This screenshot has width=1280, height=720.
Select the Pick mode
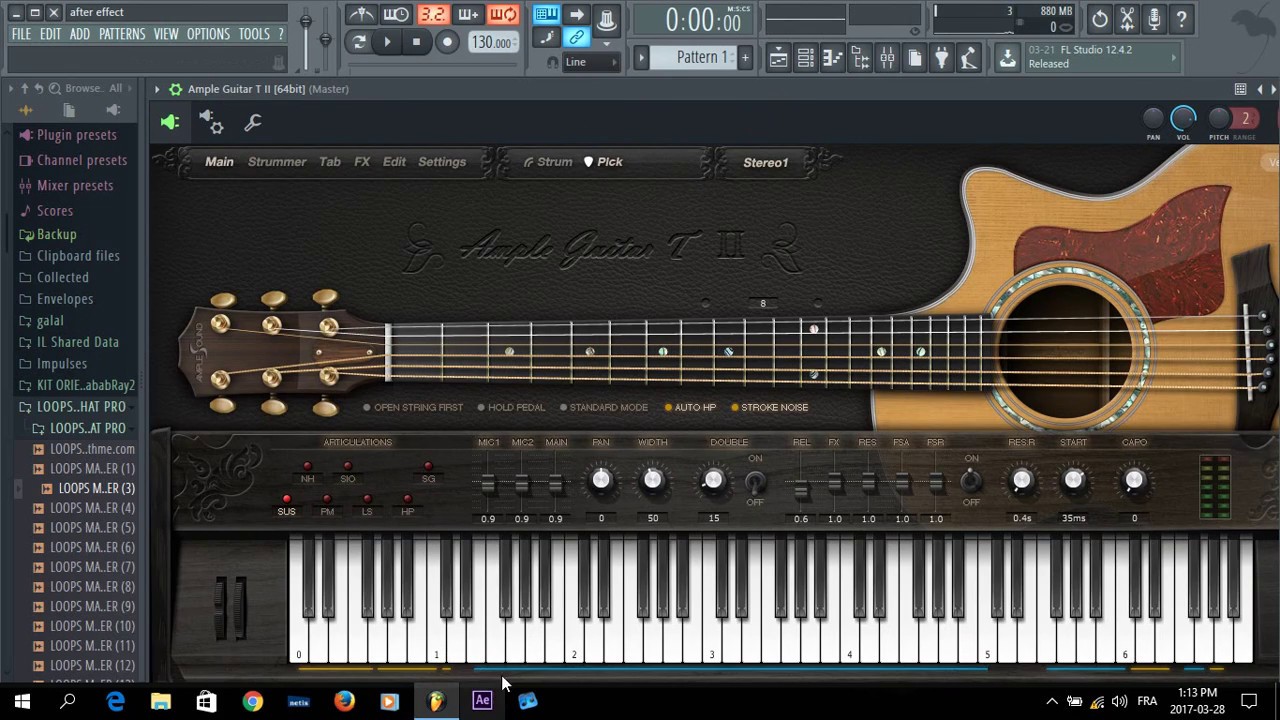pyautogui.click(x=603, y=162)
